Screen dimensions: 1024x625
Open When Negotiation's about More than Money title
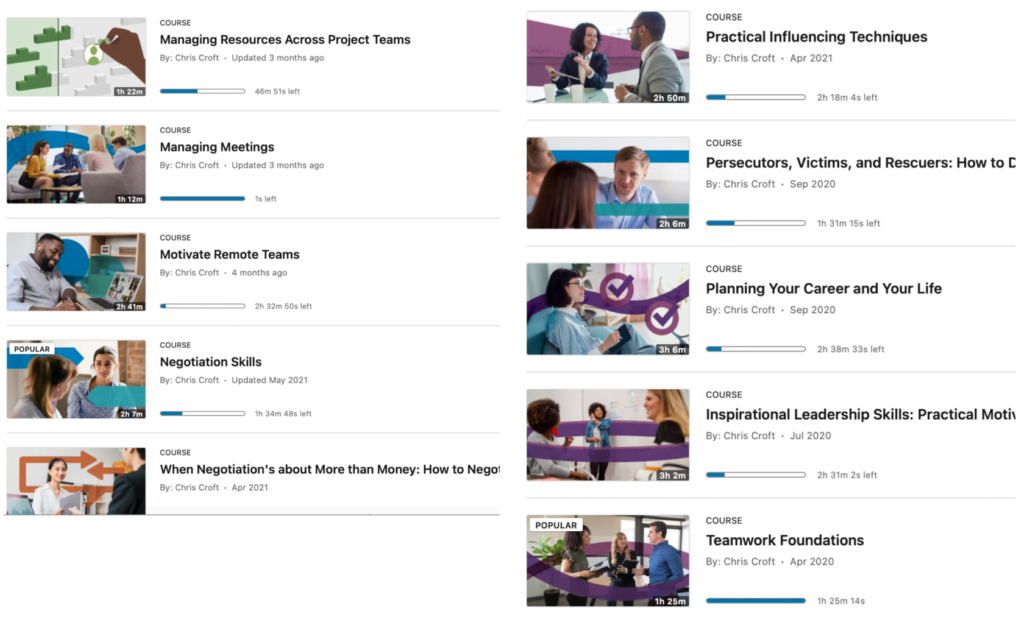click(329, 469)
